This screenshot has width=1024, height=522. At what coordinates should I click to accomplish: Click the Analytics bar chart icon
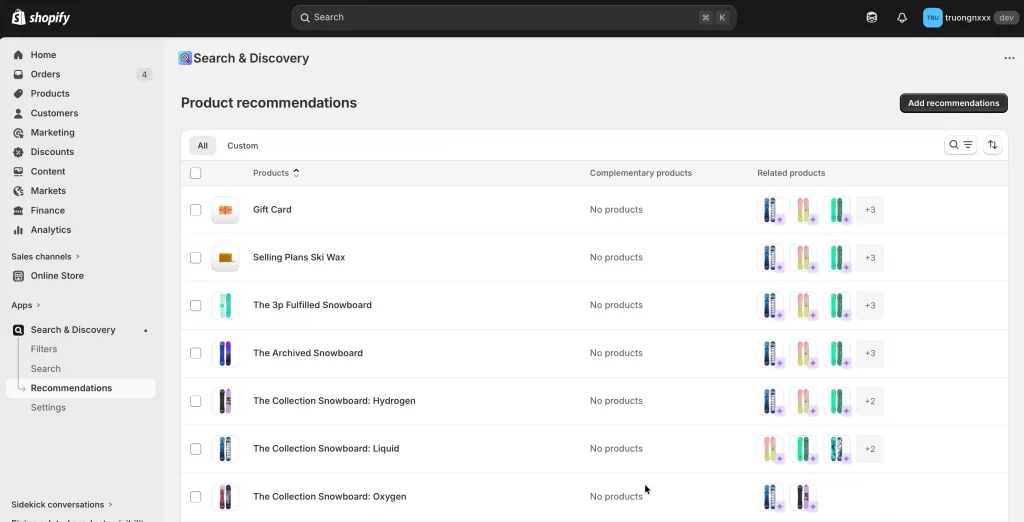pos(18,230)
